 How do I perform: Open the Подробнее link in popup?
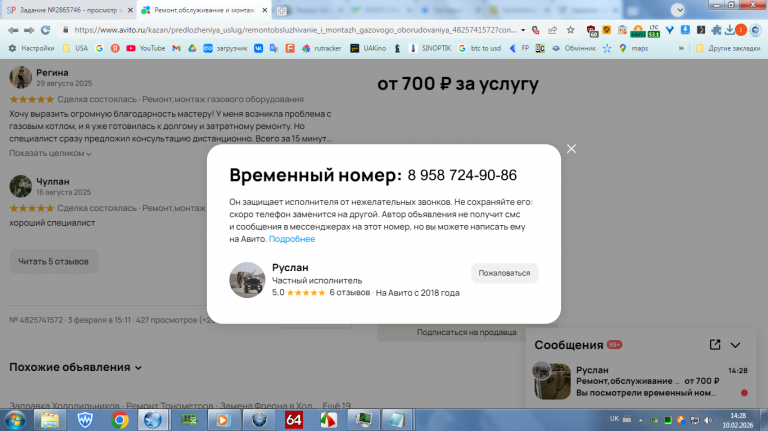(292, 239)
